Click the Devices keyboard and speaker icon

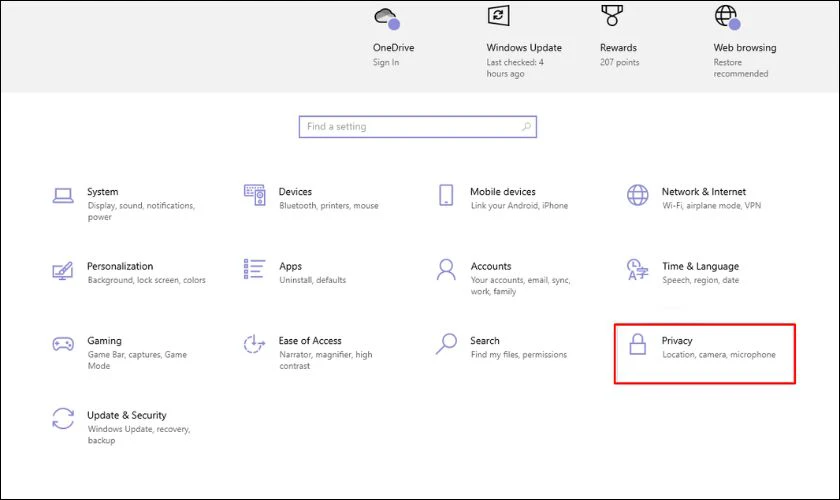254,195
